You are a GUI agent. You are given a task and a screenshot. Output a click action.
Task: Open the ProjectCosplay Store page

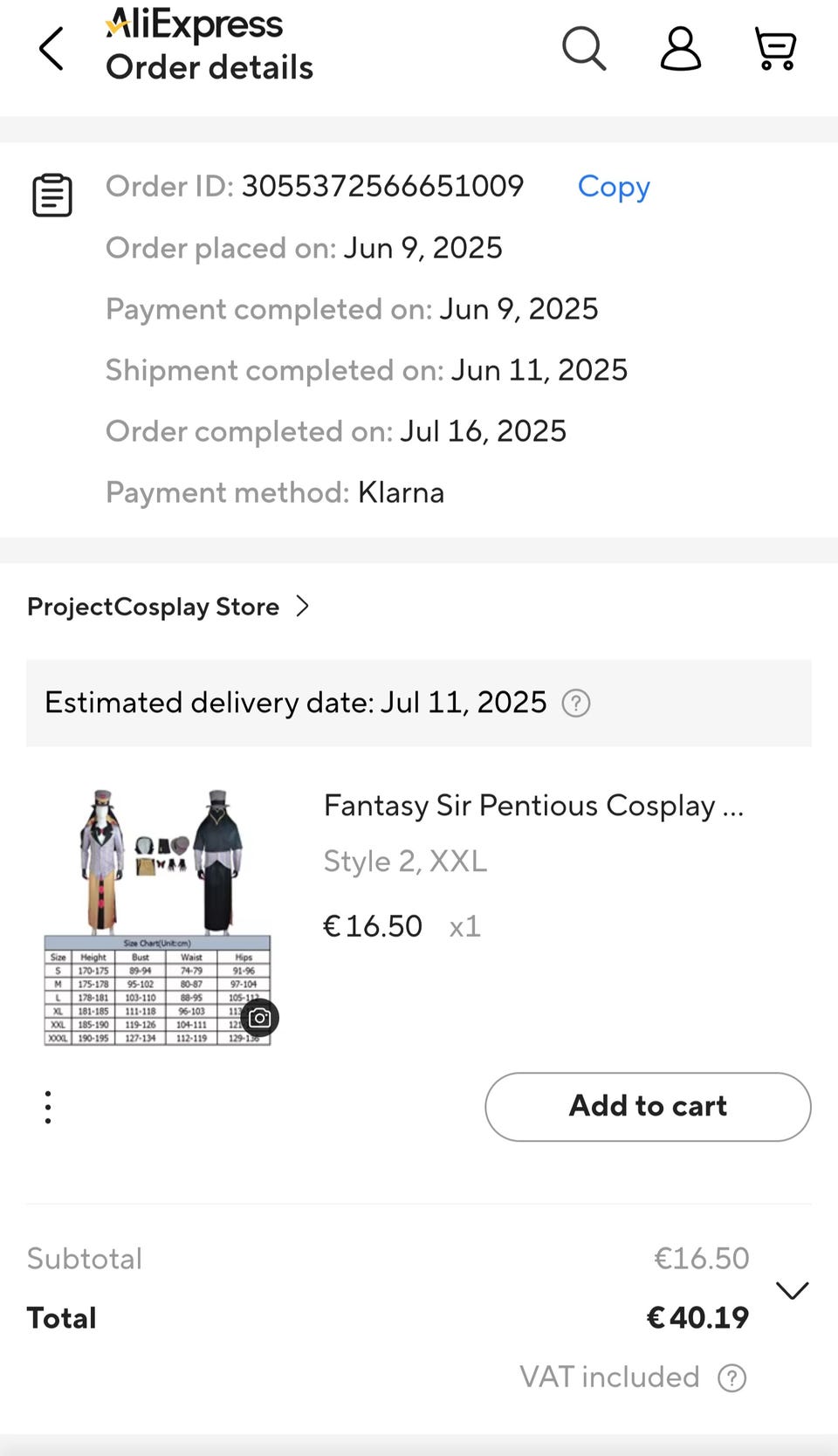[x=153, y=607]
